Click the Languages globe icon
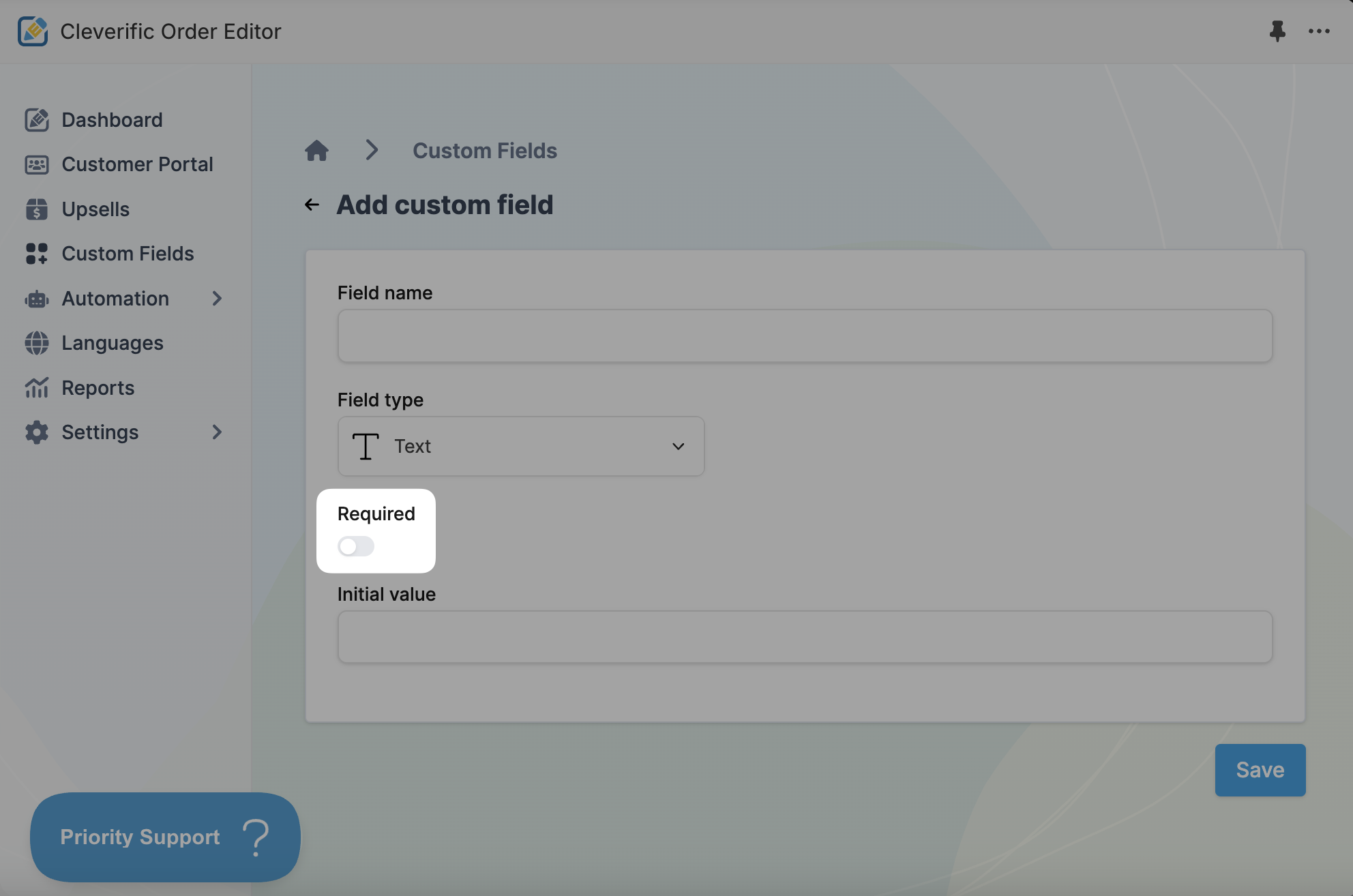This screenshot has height=896, width=1353. coord(37,343)
